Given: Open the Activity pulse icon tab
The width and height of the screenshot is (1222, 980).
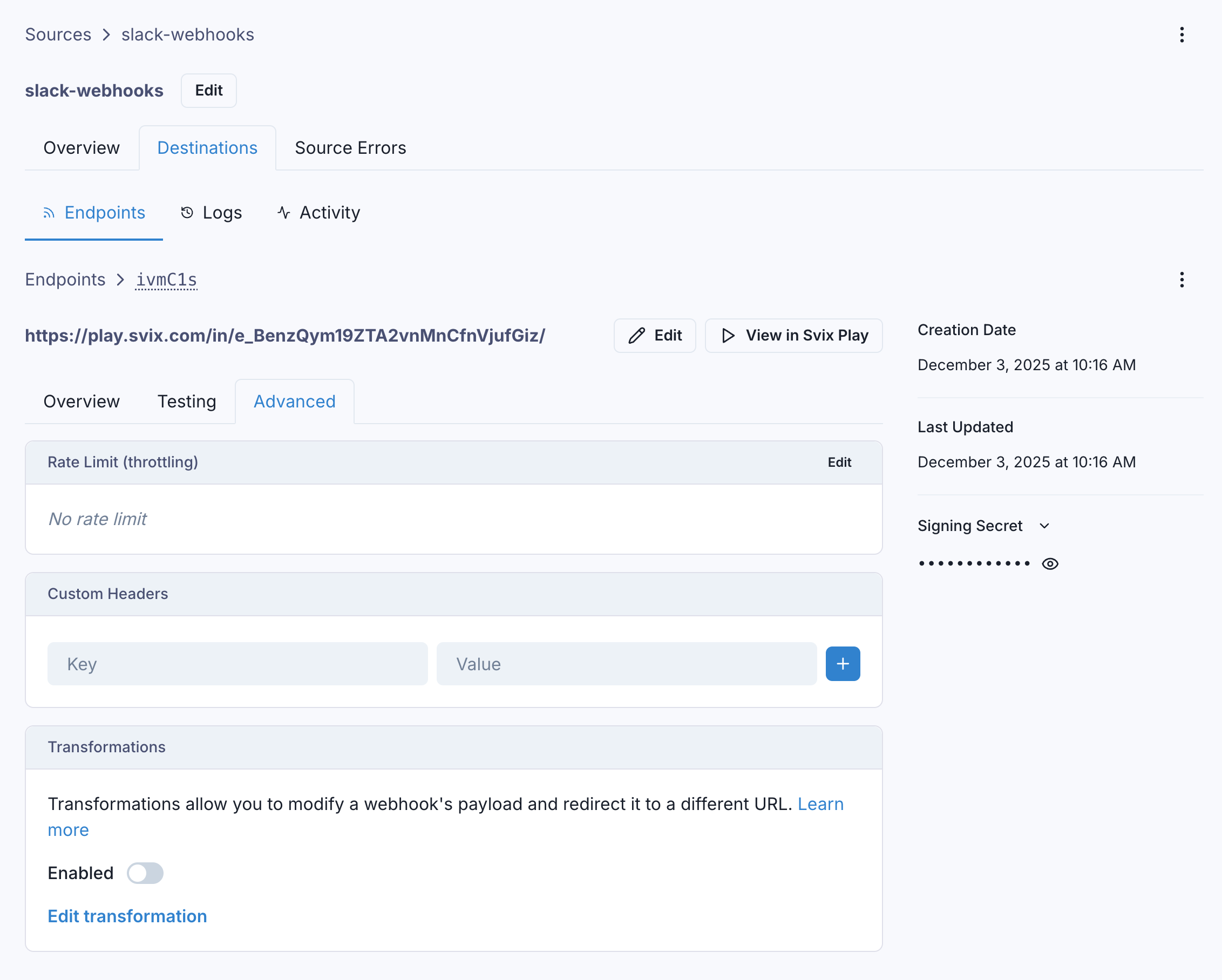Looking at the screenshot, I should 284,213.
